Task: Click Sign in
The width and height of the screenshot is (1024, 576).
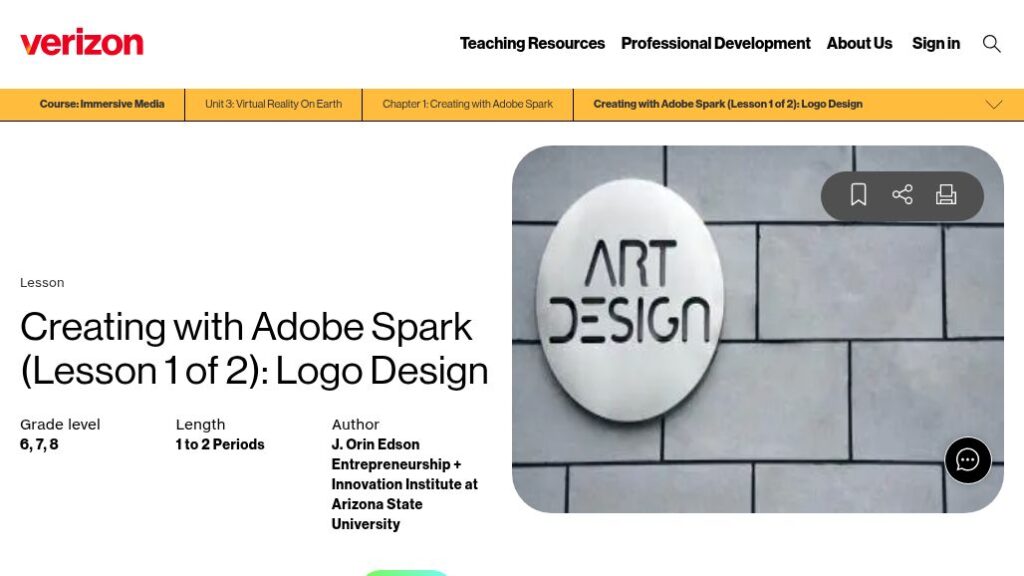Action: point(935,44)
